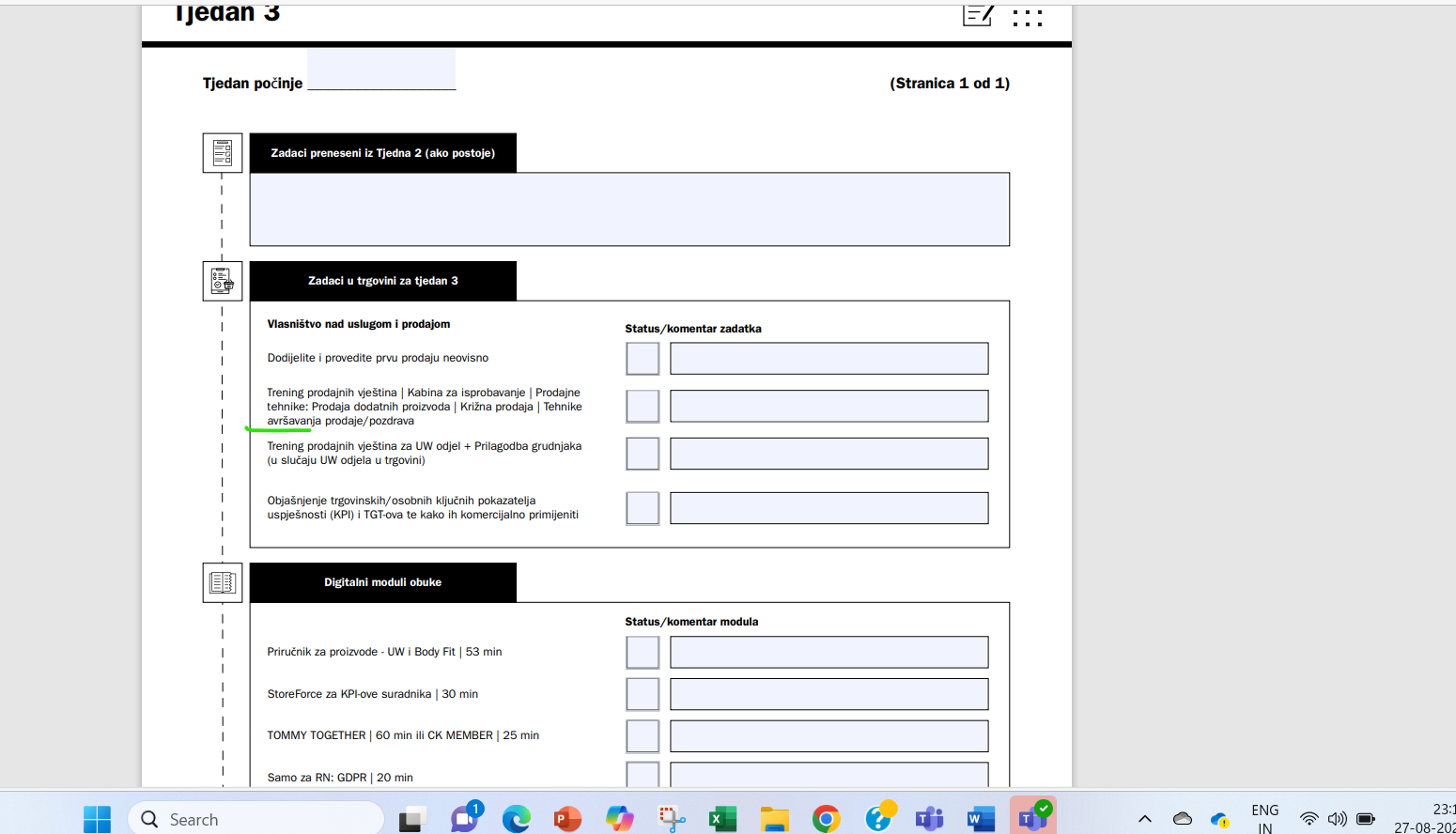Open Copilot from the taskbar
This screenshot has height=834, width=1456.
(619, 819)
